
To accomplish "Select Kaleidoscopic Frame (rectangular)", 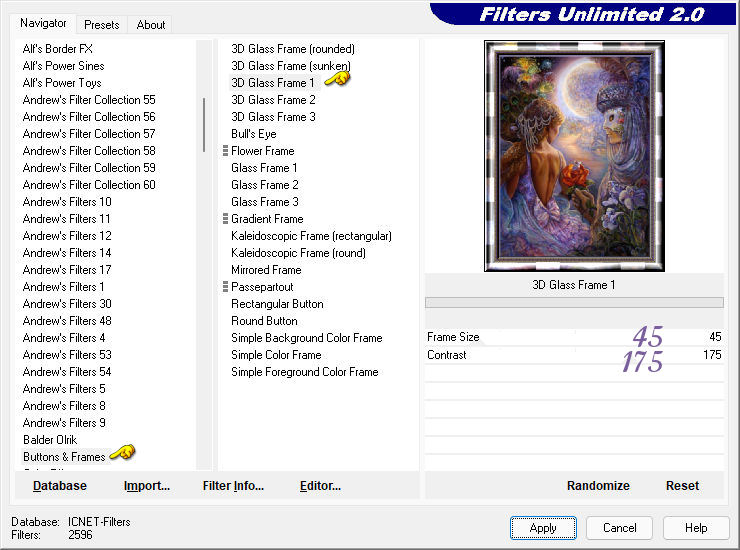I will point(311,236).
